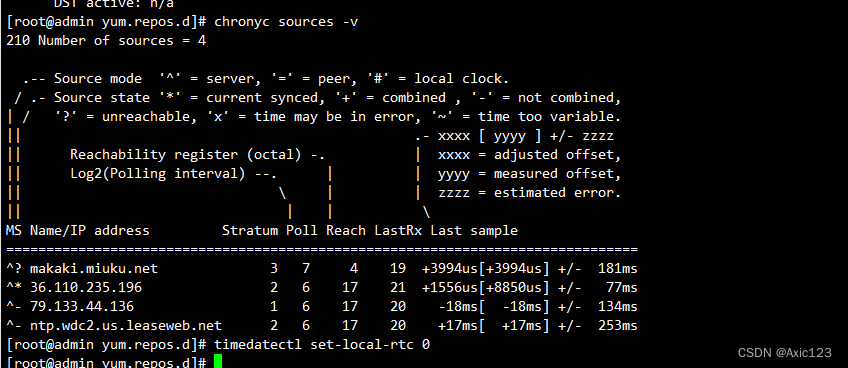The image size is (848, 368).
Task: Click the 'chronyc sources -v' command text
Action: click(286, 22)
